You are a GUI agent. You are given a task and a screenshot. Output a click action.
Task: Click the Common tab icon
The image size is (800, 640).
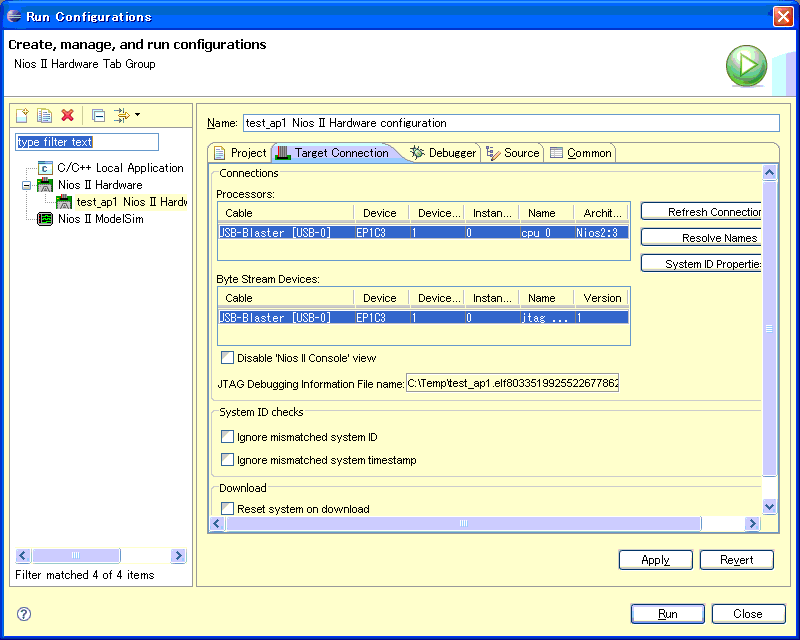coord(556,153)
